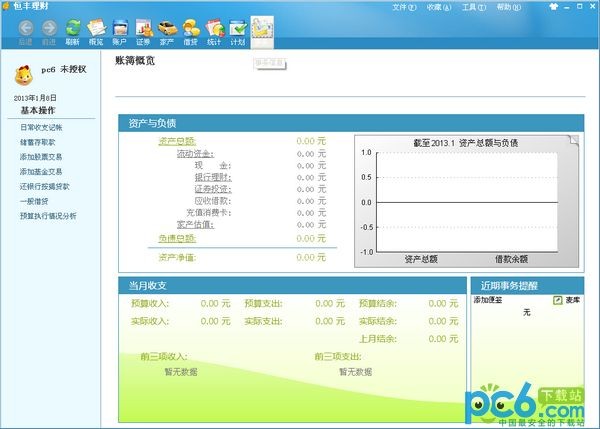Click the 家产估值 link

(x=195, y=225)
